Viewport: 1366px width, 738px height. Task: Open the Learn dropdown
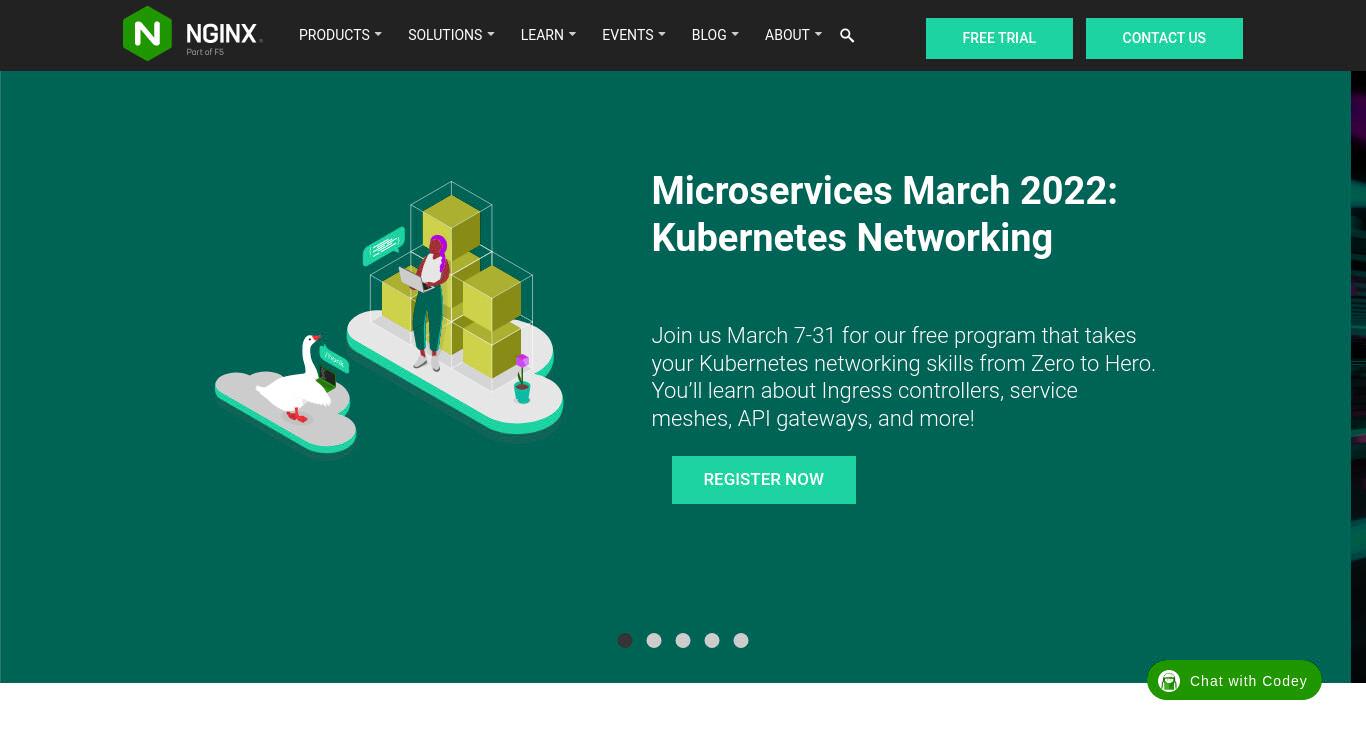[x=548, y=35]
